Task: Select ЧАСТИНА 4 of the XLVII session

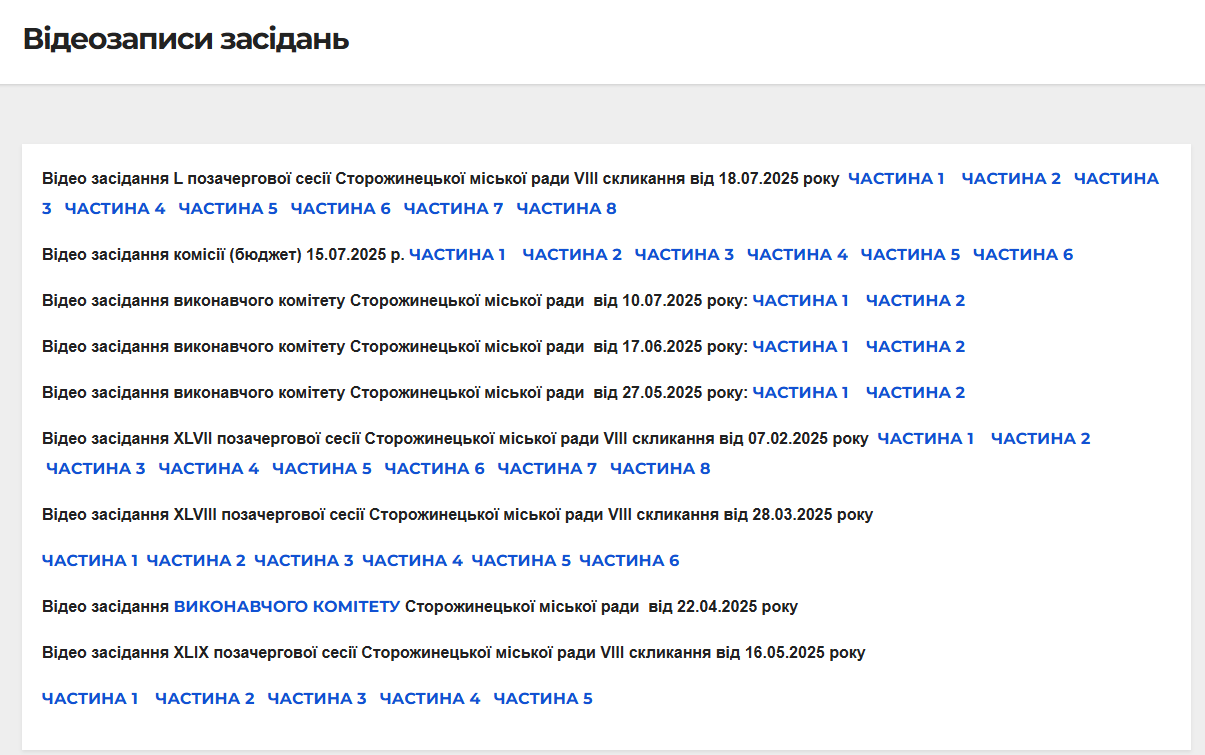Action: [x=208, y=469]
